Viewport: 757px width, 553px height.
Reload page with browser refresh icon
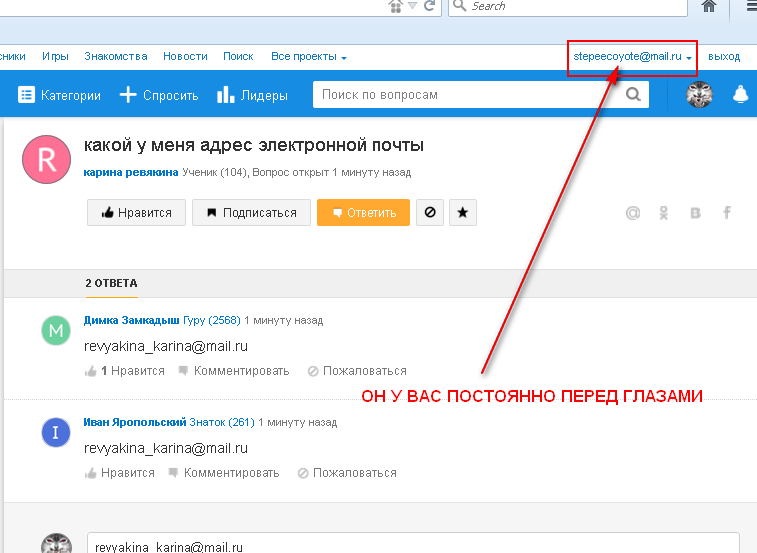click(x=430, y=7)
